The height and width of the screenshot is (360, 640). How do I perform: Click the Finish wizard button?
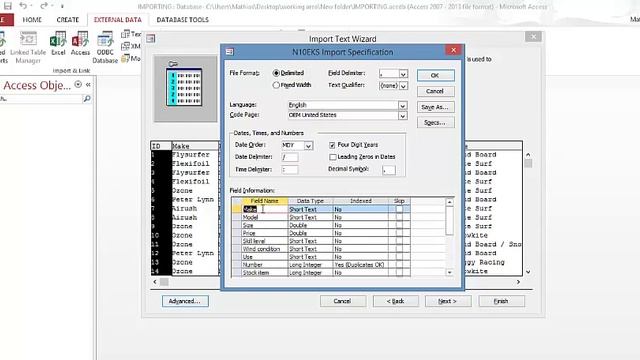coord(501,301)
